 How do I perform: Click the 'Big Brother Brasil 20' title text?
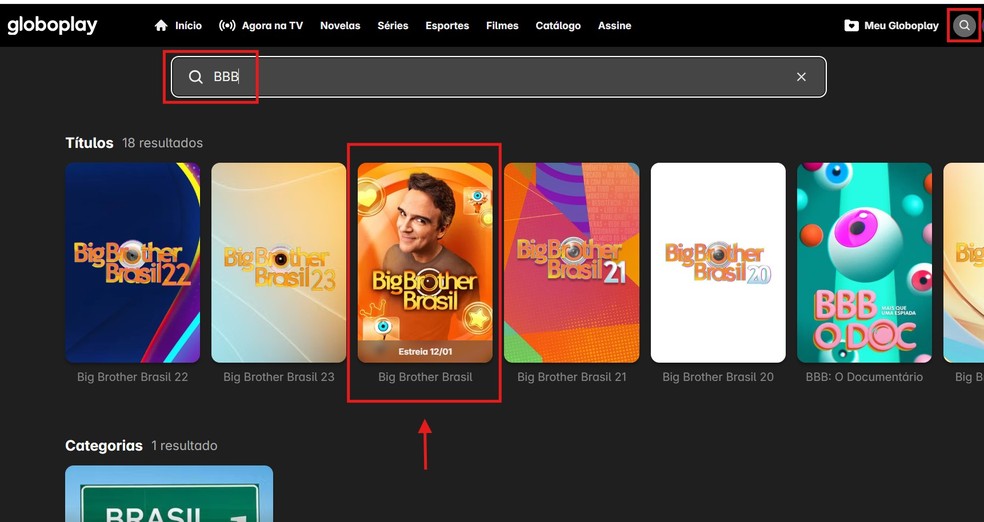click(x=718, y=377)
